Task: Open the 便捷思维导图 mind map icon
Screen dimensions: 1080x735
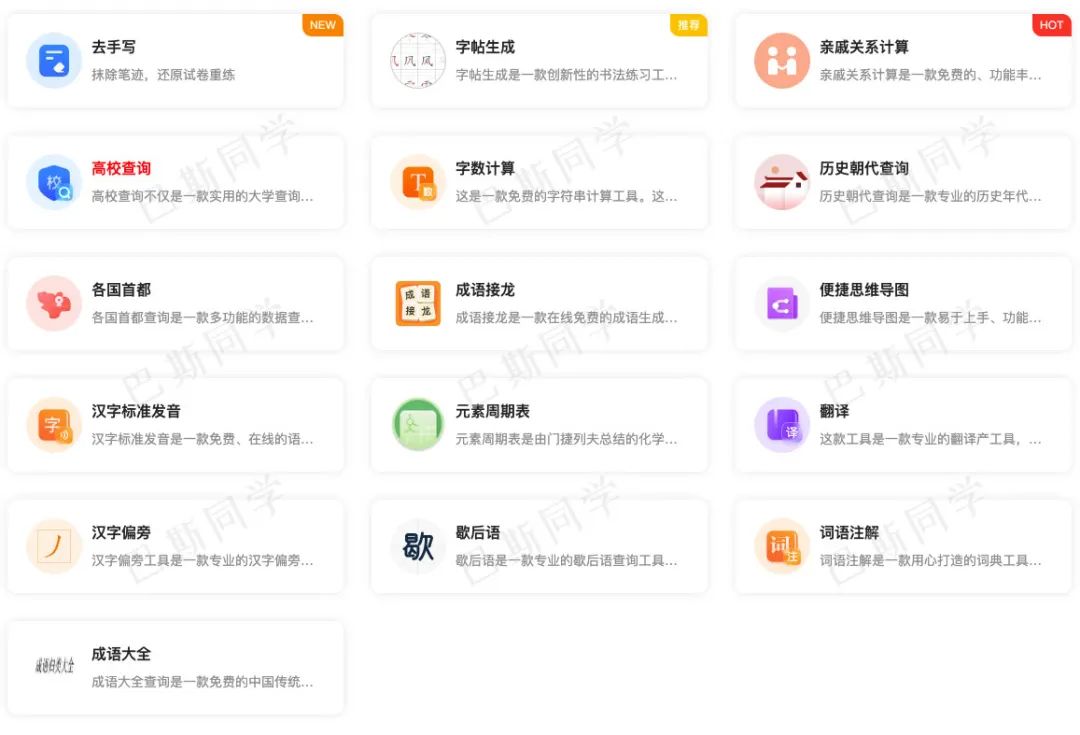Action: [781, 304]
